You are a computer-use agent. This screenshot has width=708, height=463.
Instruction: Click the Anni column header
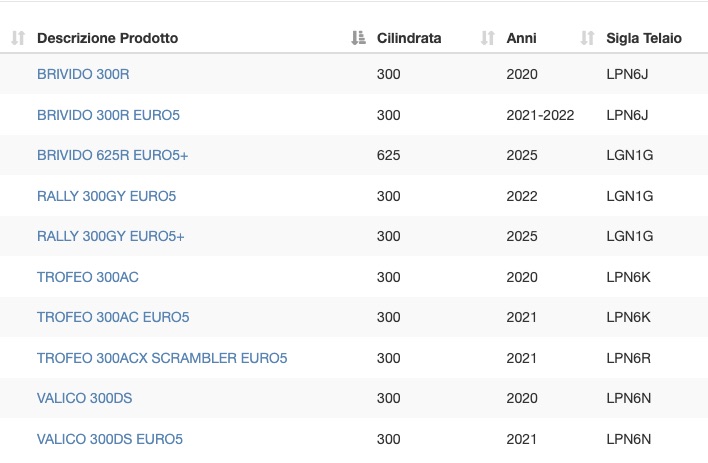(522, 38)
